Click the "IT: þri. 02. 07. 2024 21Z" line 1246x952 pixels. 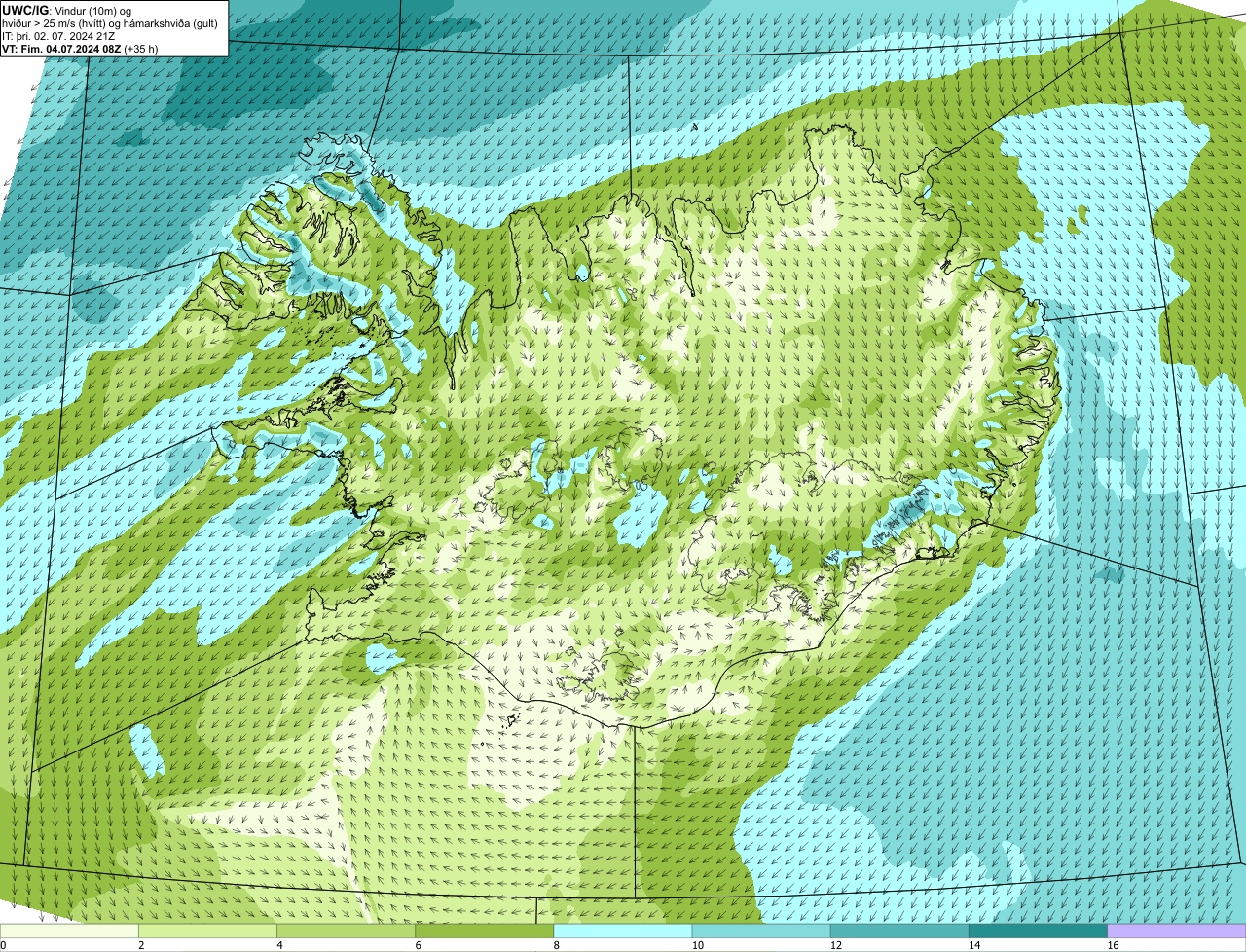(x=59, y=35)
